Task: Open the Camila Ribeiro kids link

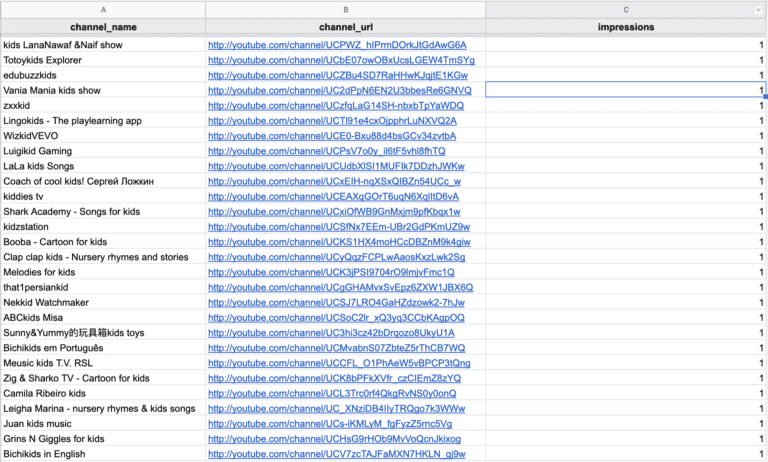Action: pyautogui.click(x=332, y=394)
